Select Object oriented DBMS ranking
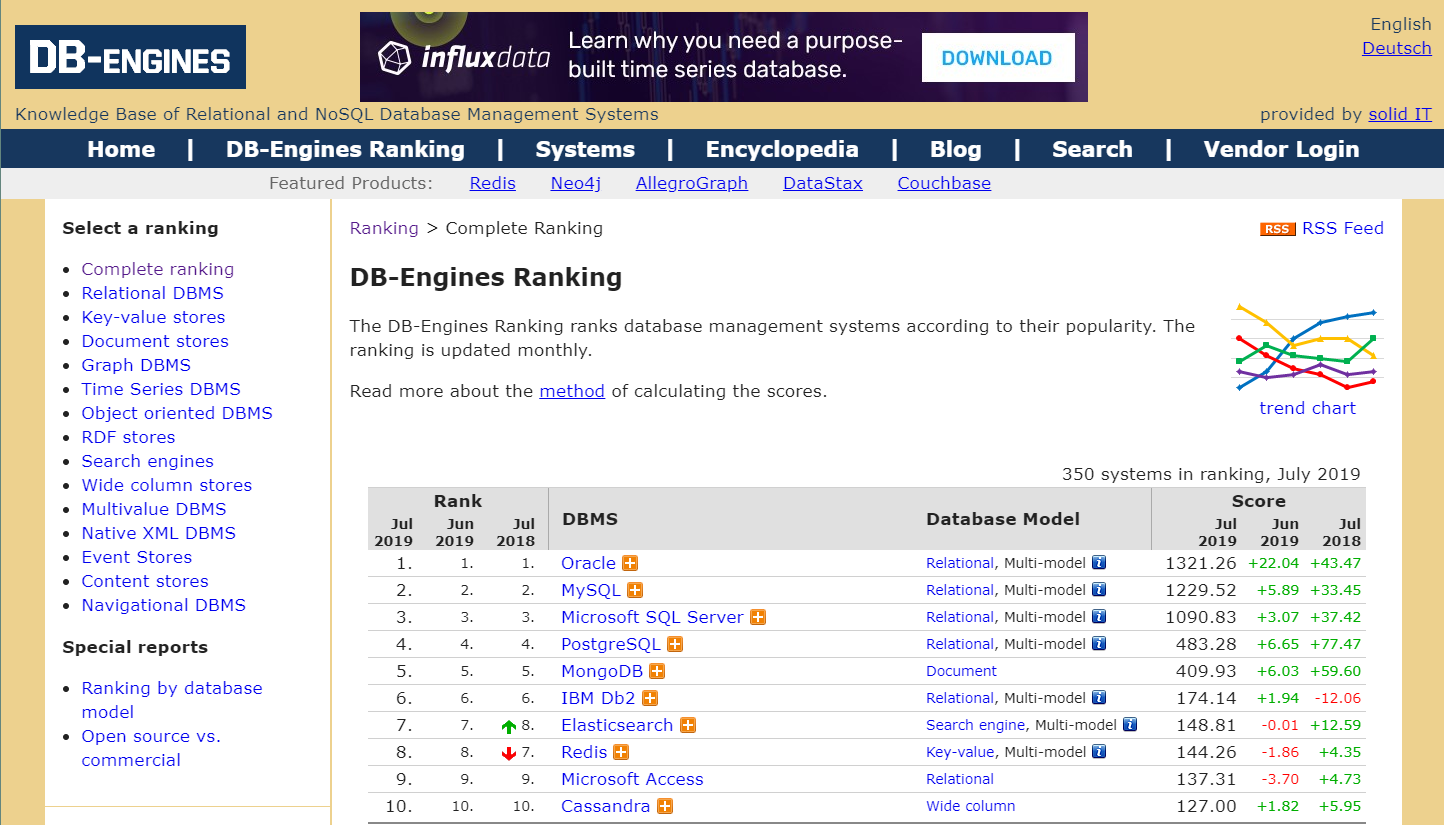The image size is (1444, 825). pyautogui.click(x=177, y=413)
